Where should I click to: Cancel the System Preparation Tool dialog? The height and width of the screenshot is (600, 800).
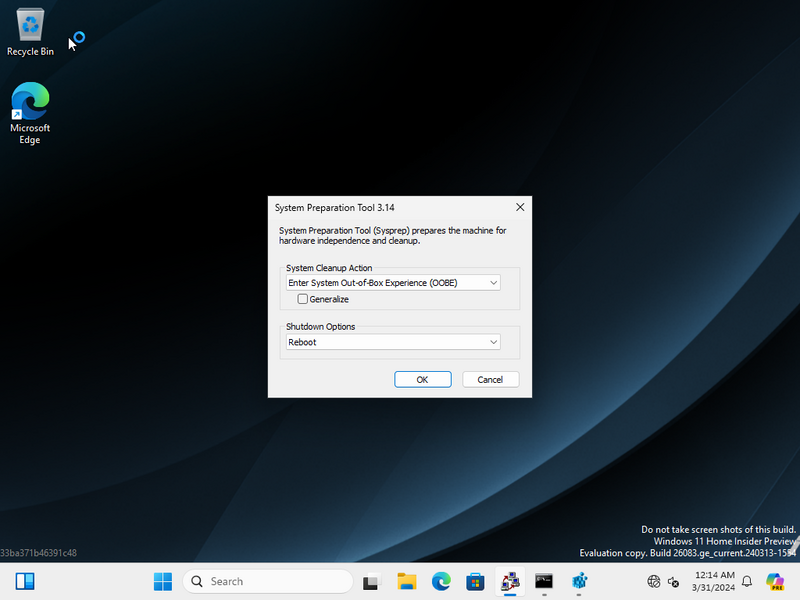coord(490,380)
